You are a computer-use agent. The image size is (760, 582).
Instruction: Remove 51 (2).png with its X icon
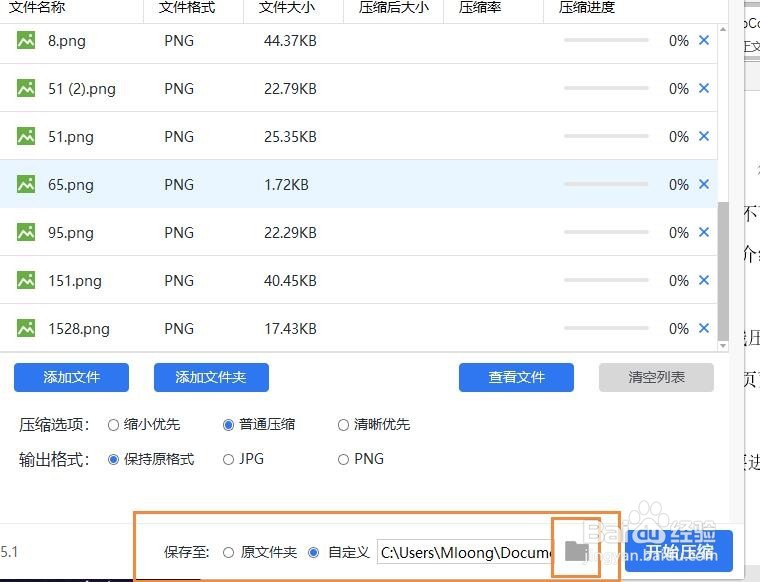coord(704,88)
